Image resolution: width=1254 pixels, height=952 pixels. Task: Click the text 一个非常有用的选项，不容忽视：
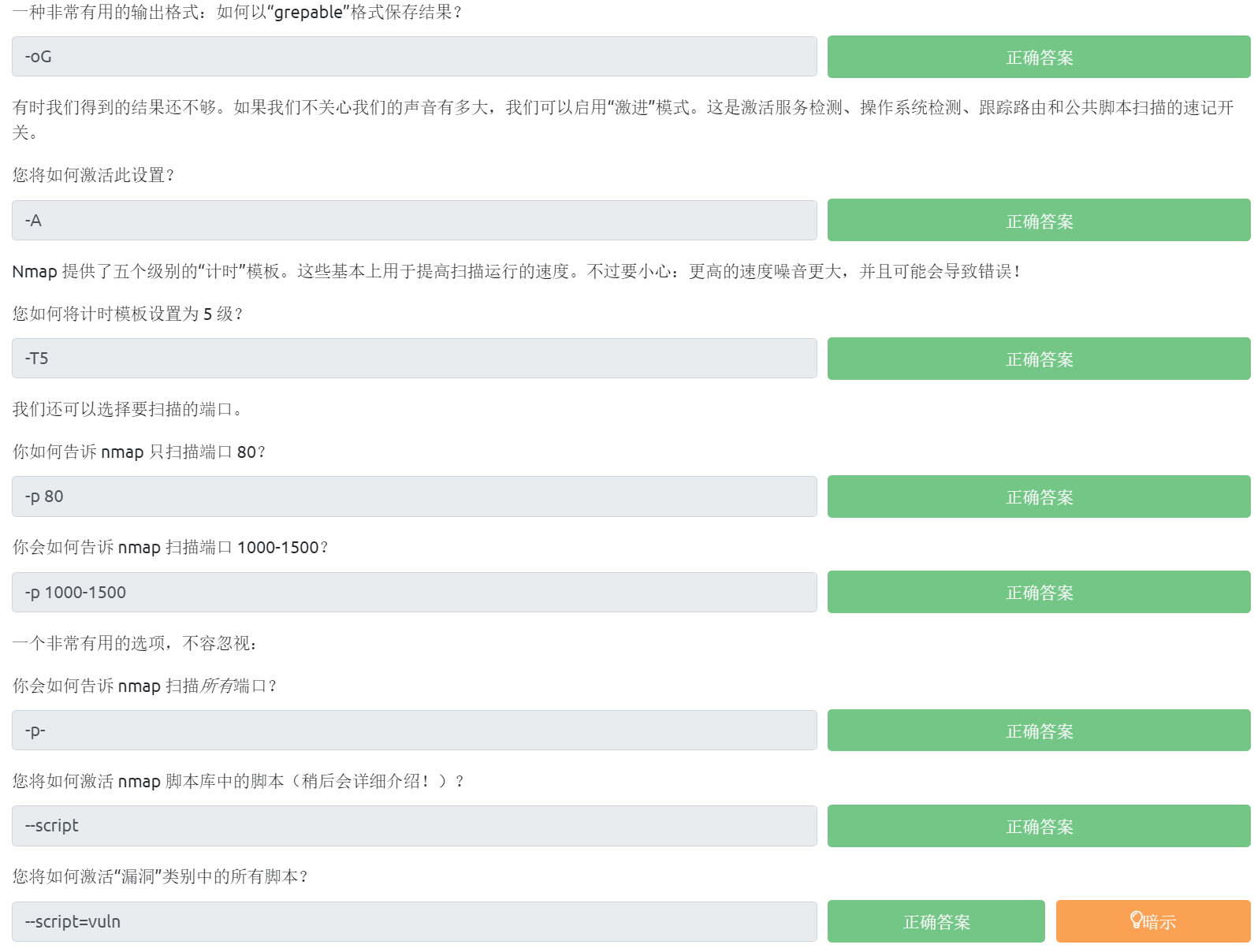pos(135,643)
